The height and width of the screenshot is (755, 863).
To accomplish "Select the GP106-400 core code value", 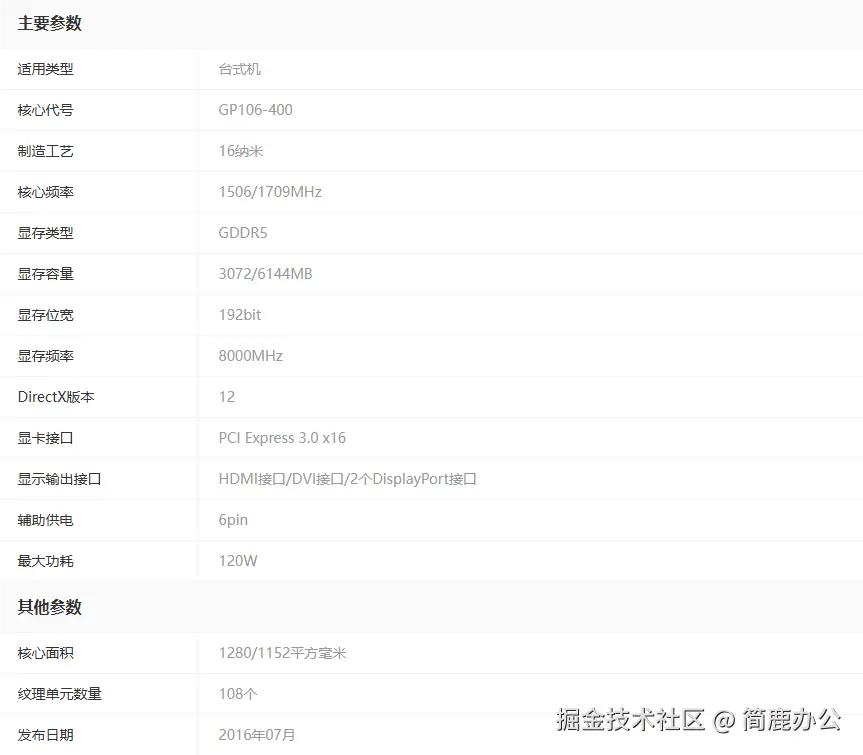I will pos(254,110).
